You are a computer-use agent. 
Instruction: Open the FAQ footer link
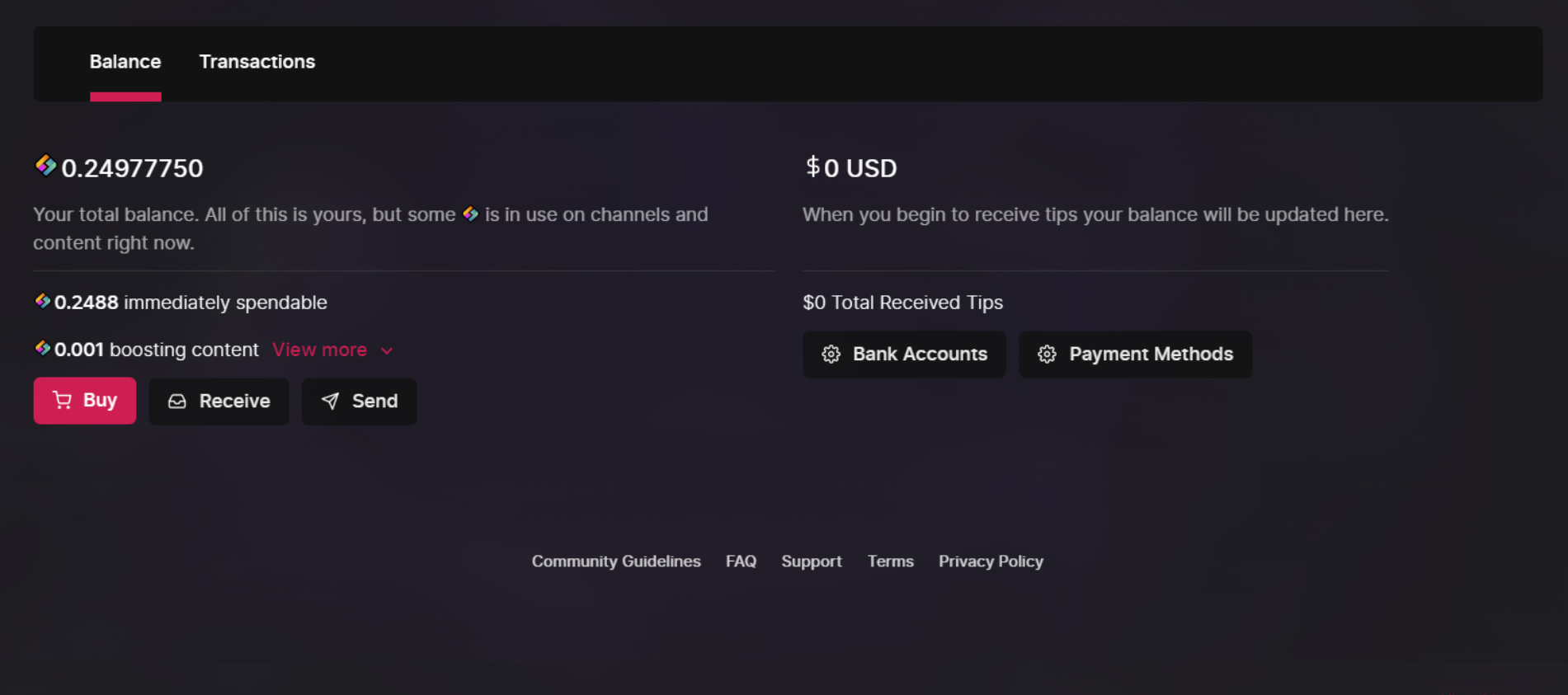[x=741, y=561]
